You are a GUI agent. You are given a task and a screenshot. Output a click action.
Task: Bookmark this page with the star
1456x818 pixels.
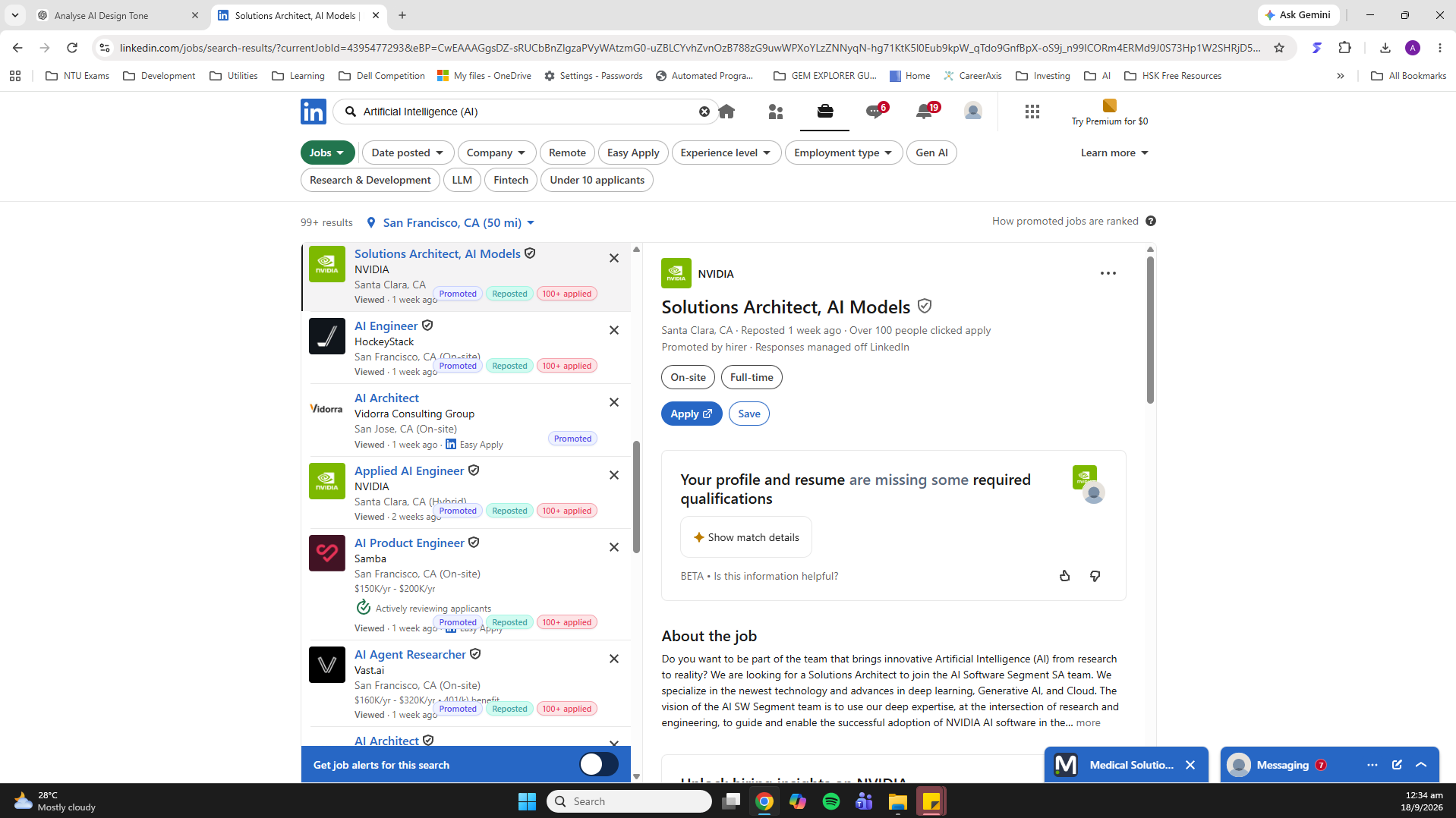click(1279, 48)
